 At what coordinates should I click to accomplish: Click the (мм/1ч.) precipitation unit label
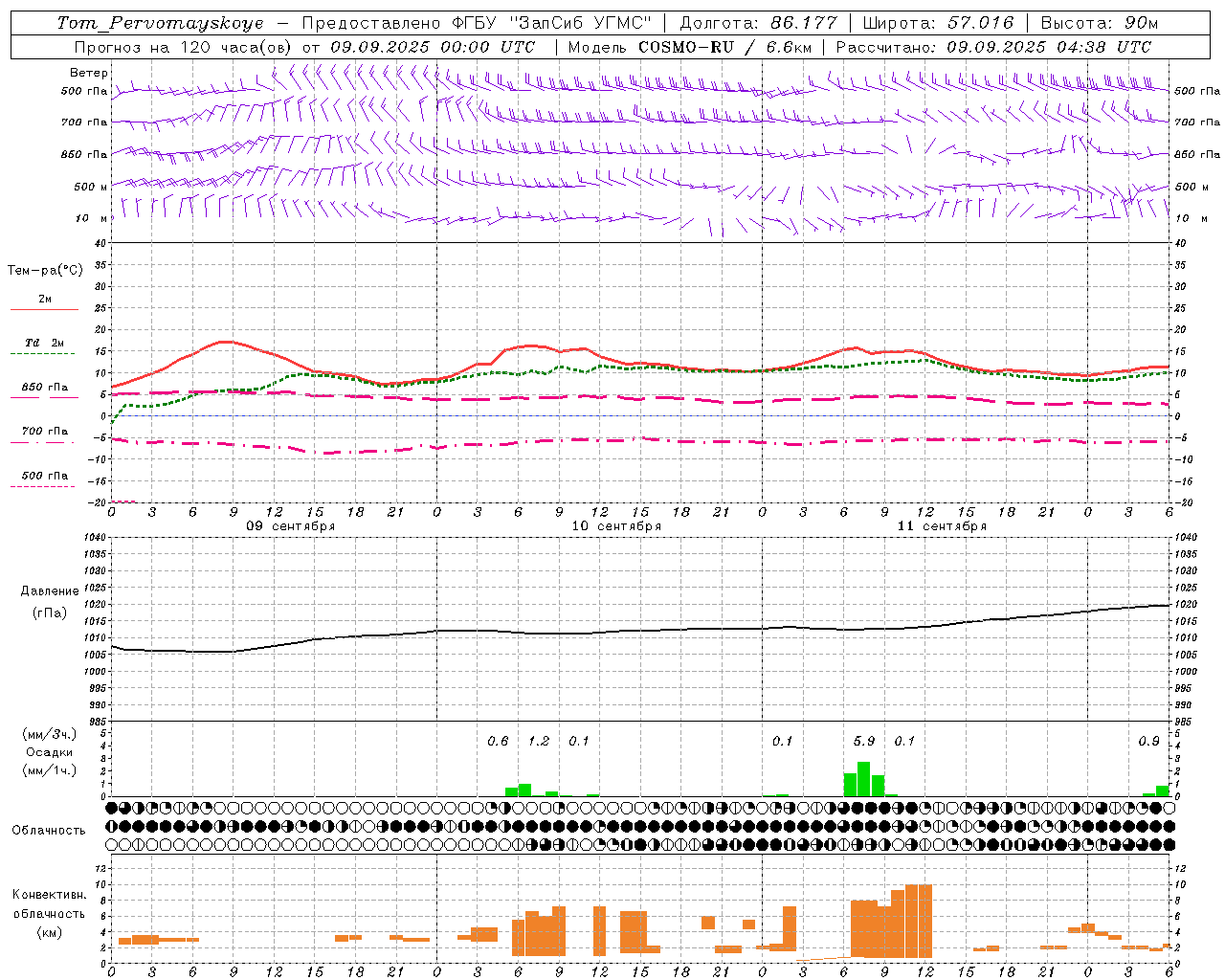point(50,770)
